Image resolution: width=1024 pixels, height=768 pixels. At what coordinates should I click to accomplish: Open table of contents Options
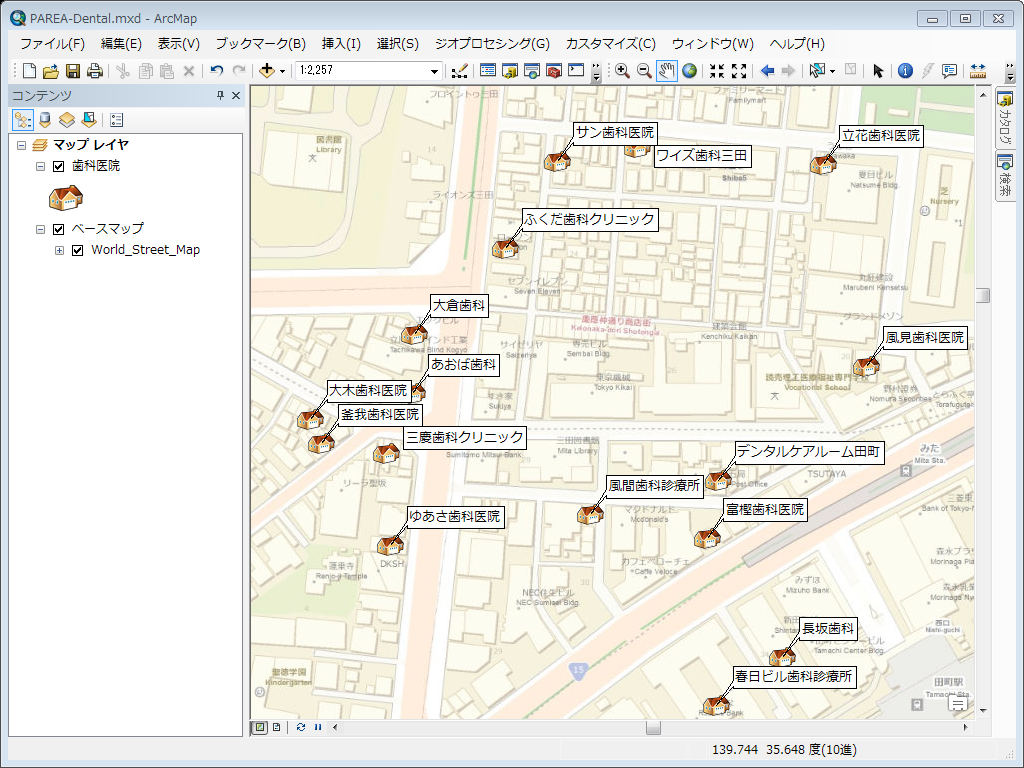[117, 120]
